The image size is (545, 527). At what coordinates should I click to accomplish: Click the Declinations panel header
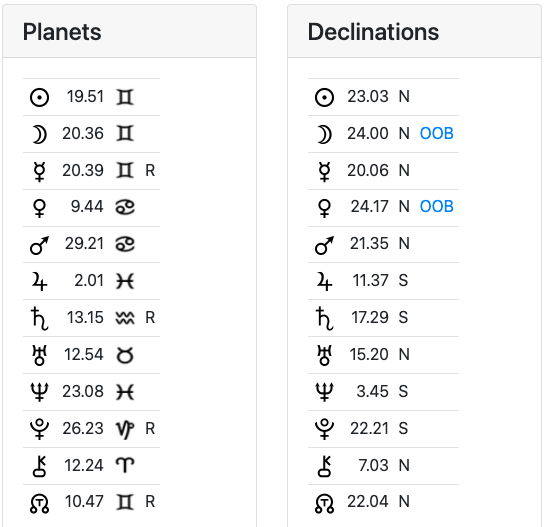[414, 31]
